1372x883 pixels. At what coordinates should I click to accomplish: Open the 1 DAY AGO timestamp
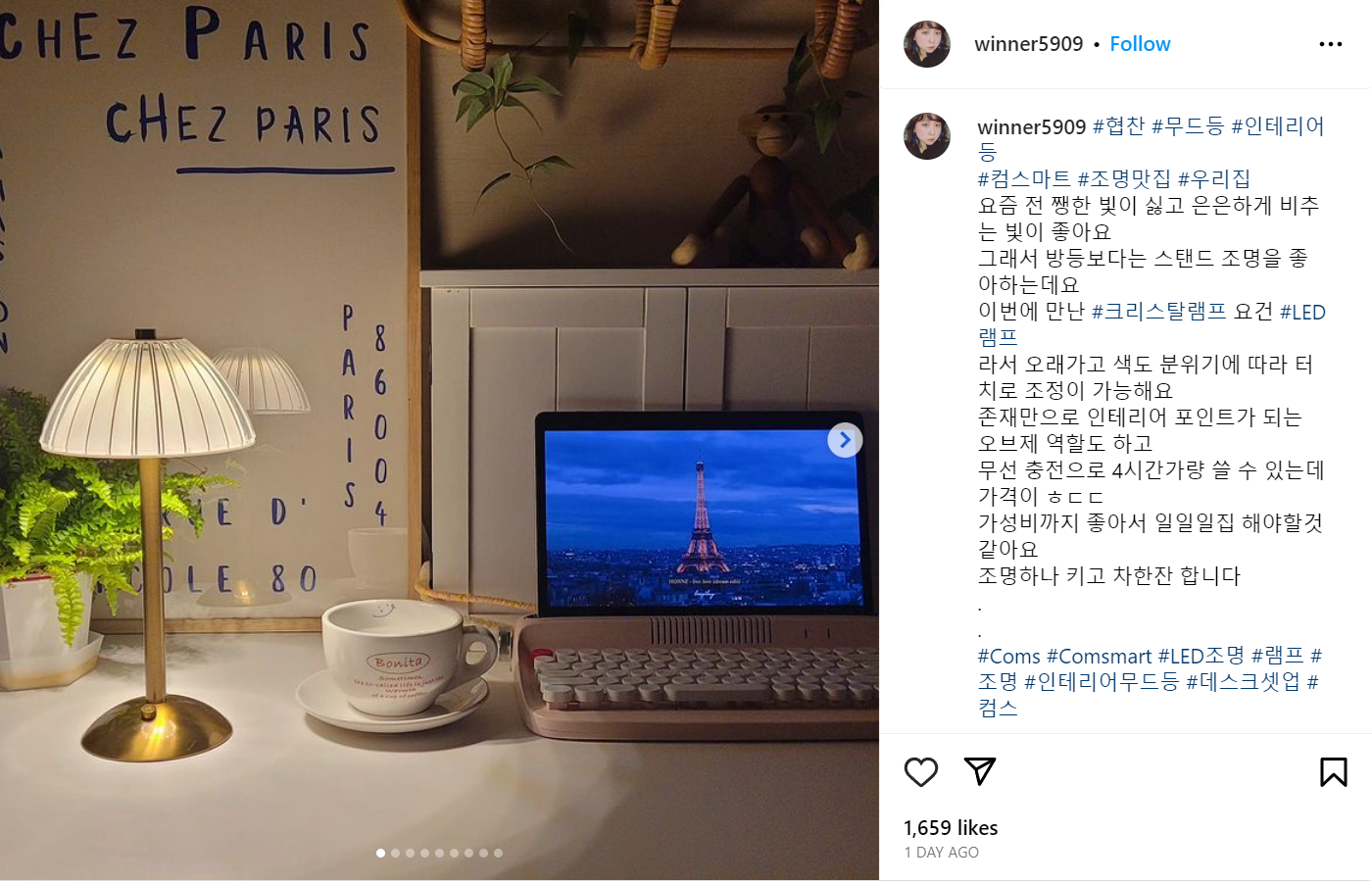point(941,853)
